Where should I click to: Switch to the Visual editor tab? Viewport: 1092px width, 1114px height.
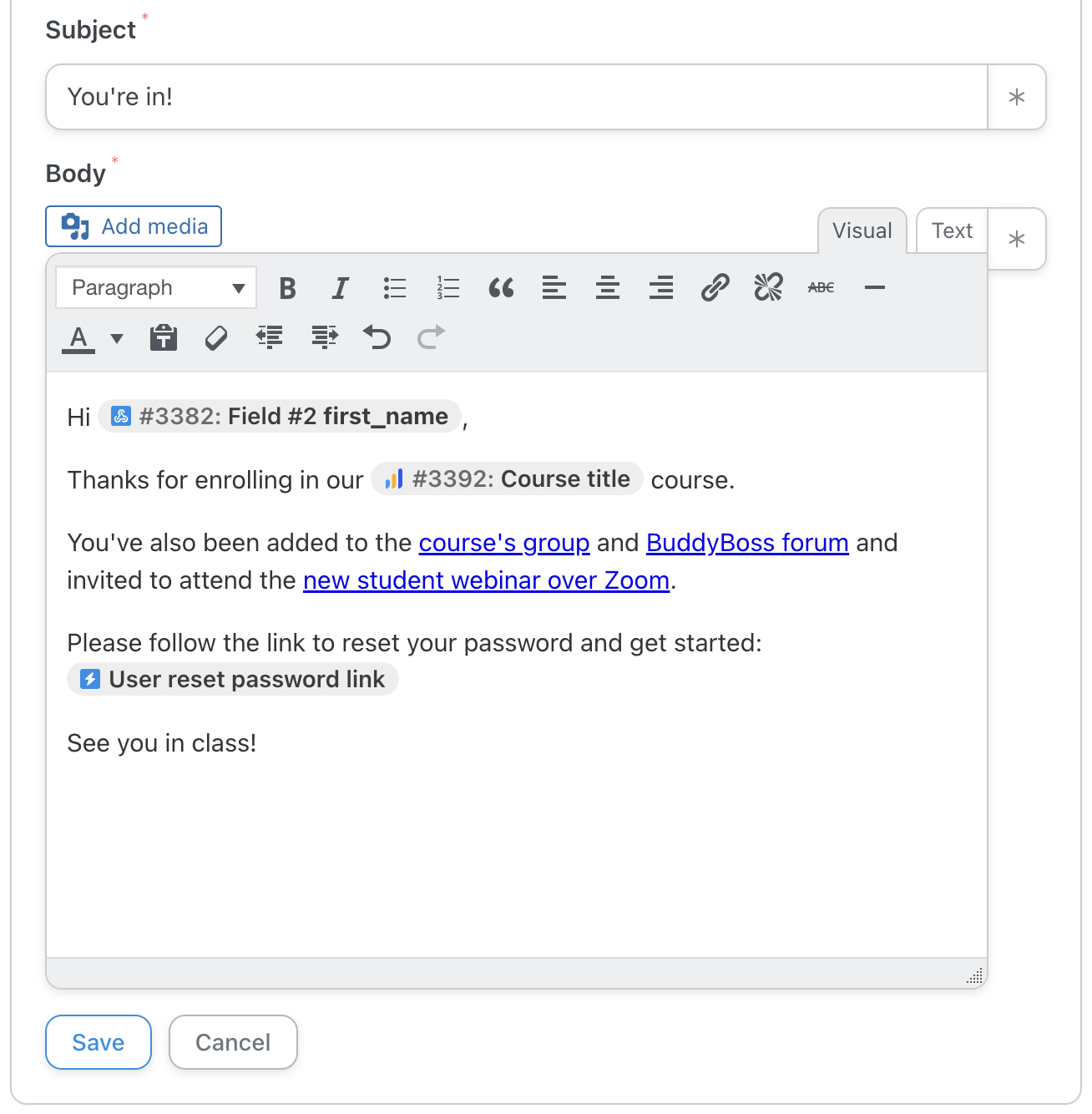862,231
